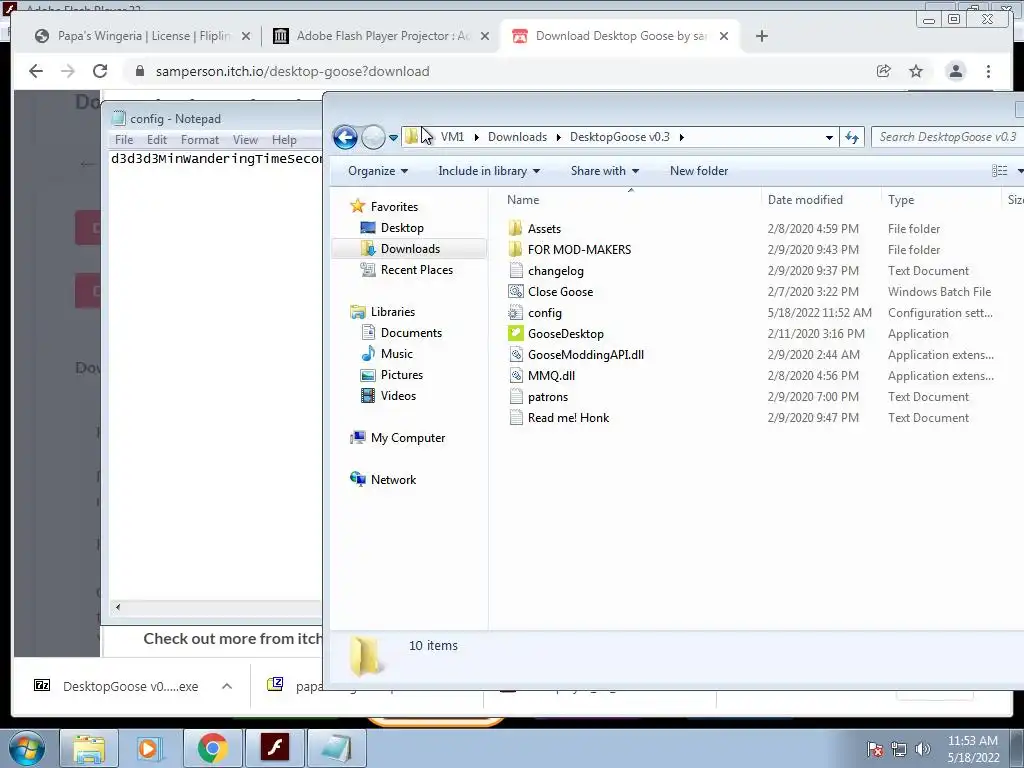The height and width of the screenshot is (768, 1024).
Task: Switch to Adobe Flash Player Projector tab
Action: (x=382, y=36)
